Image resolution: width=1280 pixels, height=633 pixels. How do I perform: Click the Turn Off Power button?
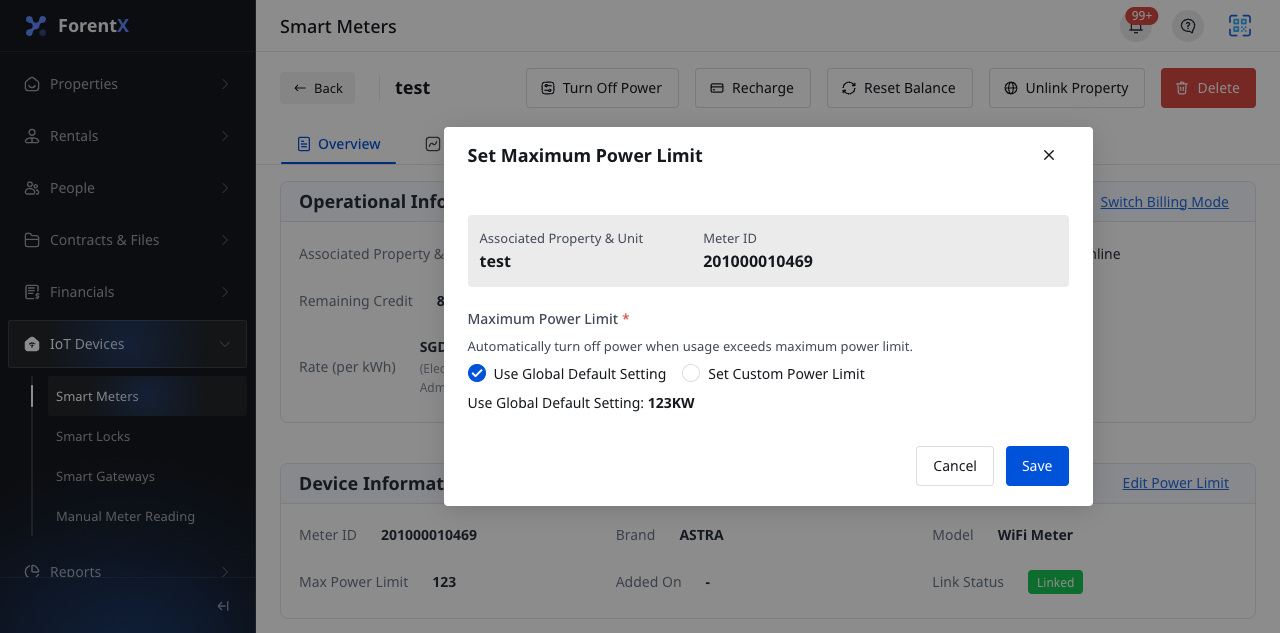click(602, 88)
